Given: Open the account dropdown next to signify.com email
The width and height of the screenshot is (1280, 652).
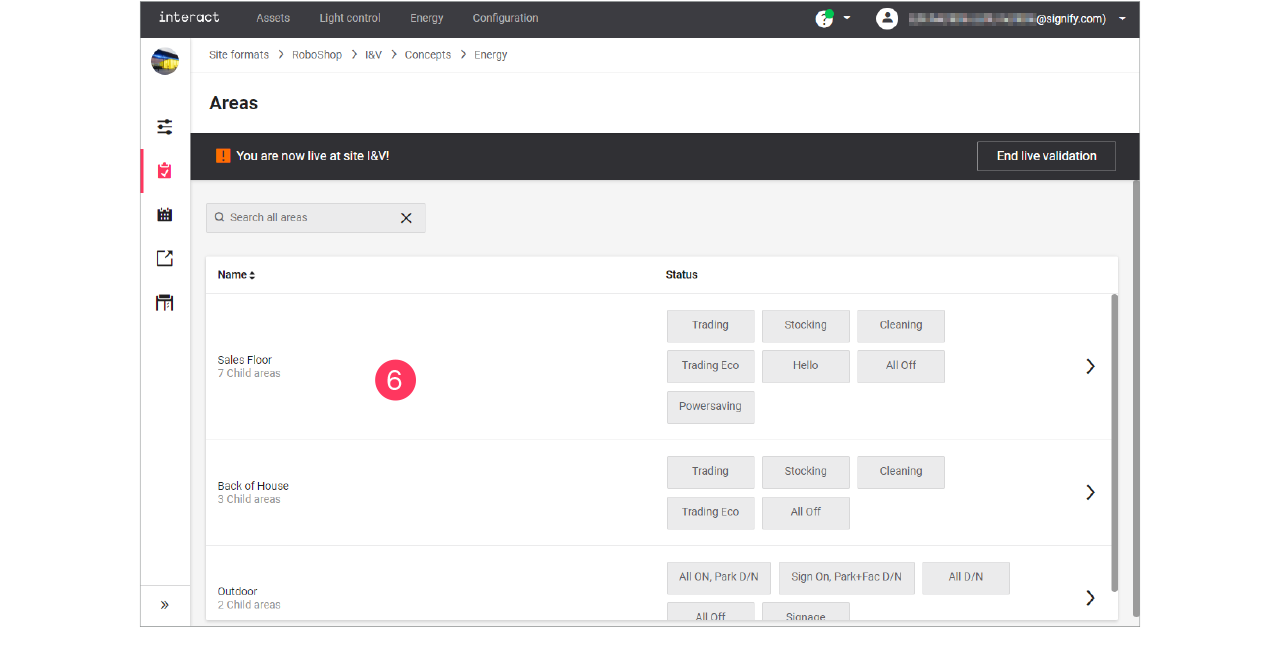Looking at the screenshot, I should [1122, 18].
